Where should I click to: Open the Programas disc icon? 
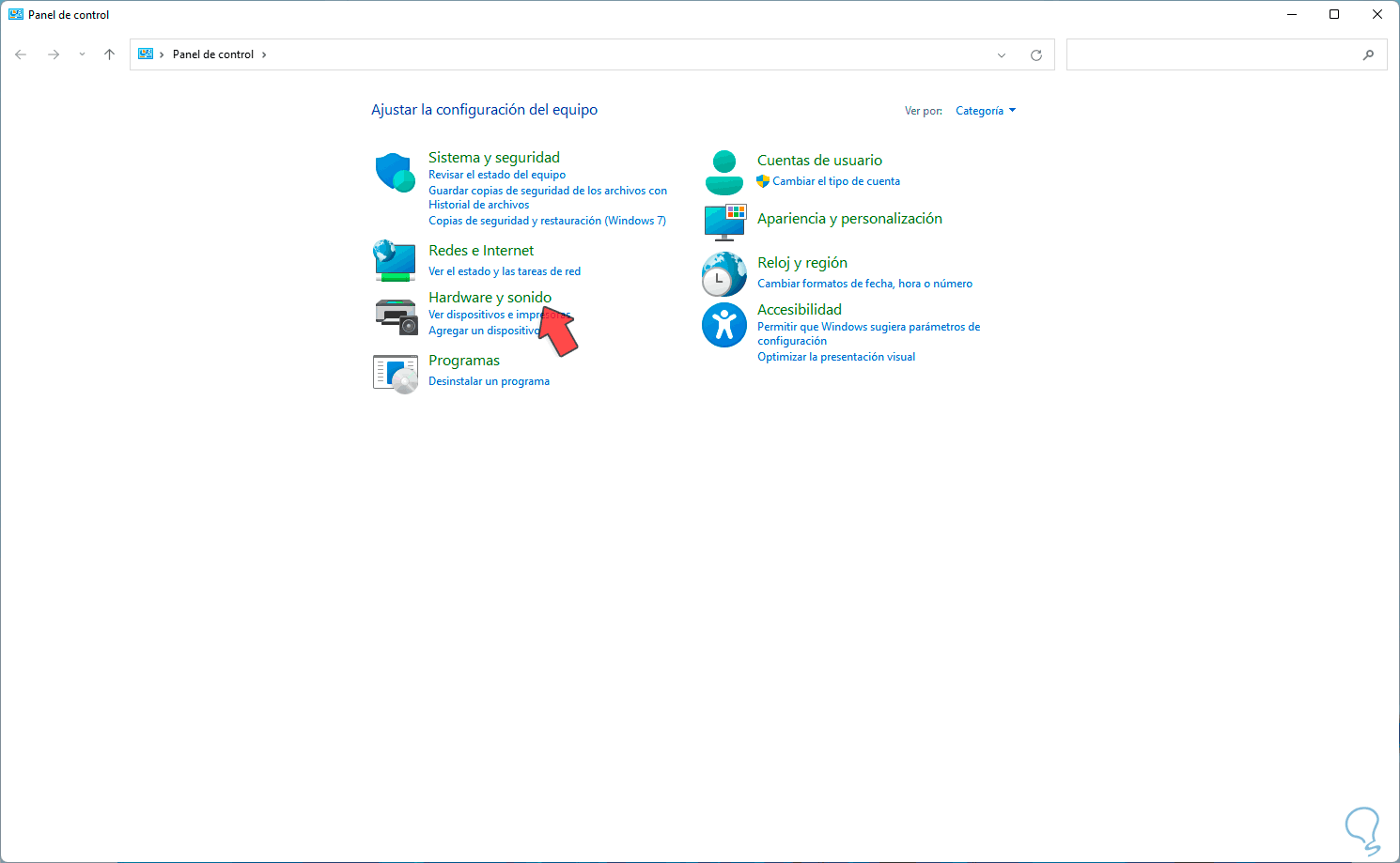tap(396, 374)
